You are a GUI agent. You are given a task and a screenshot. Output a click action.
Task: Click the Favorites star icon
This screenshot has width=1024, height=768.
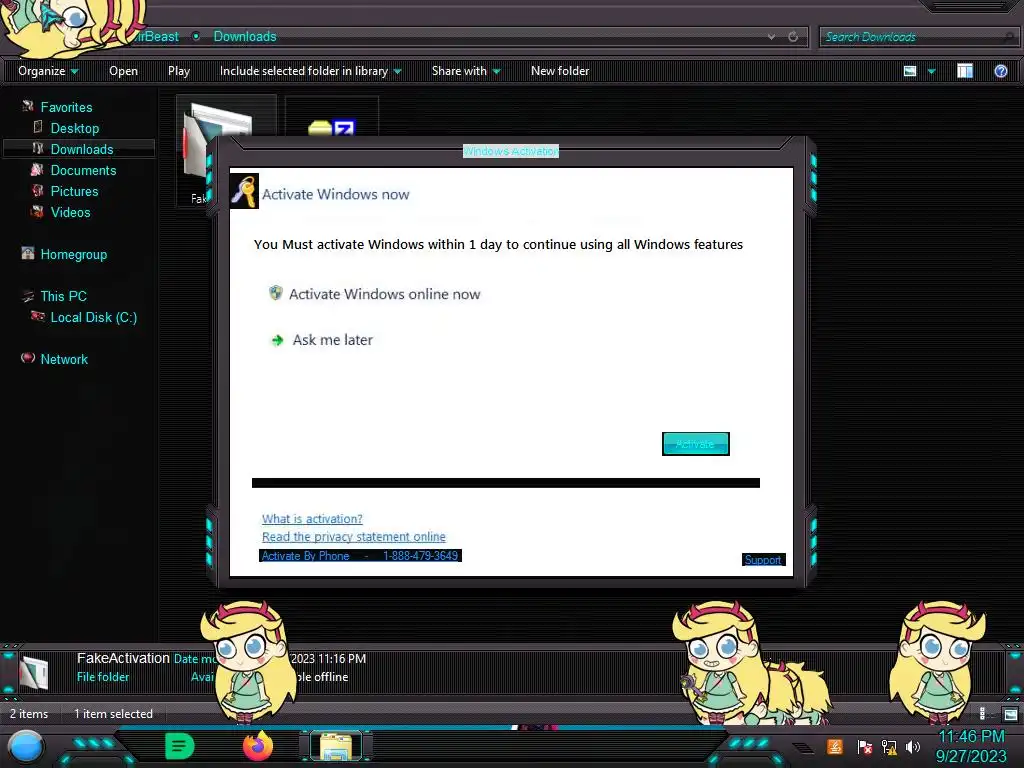pos(28,106)
